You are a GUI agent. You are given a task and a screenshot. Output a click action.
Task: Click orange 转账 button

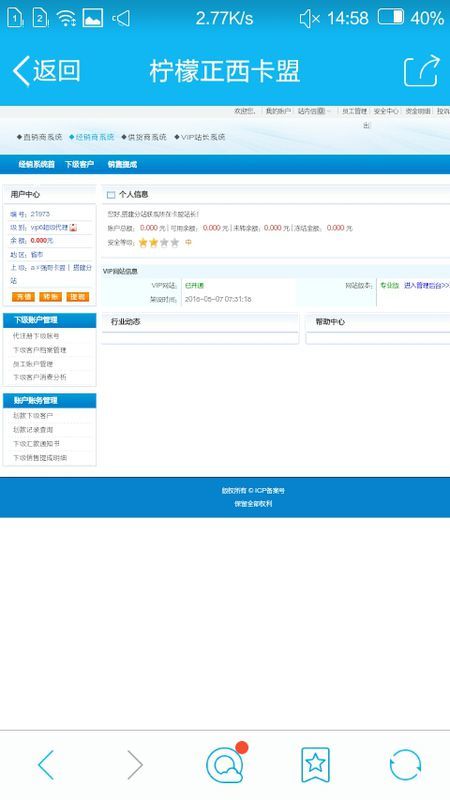pyautogui.click(x=50, y=296)
